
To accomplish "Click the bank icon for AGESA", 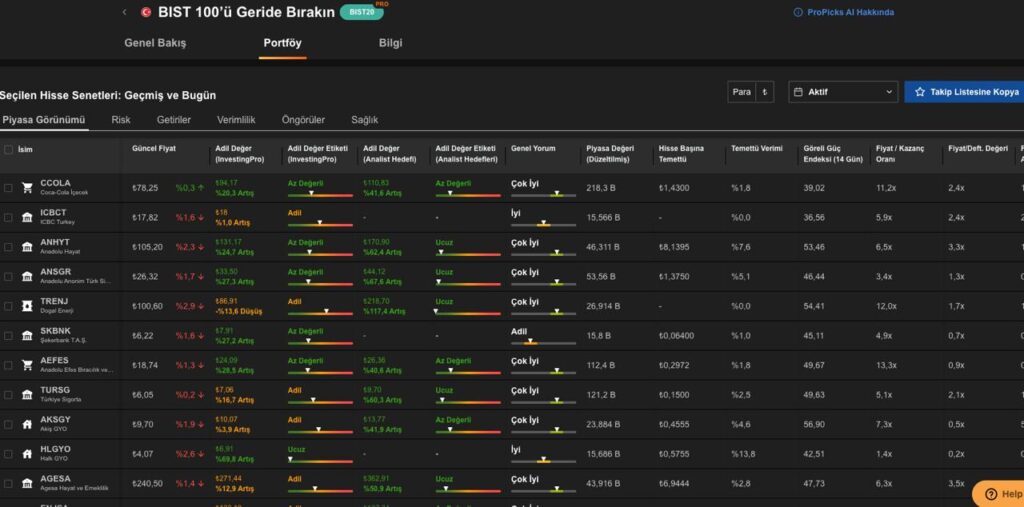I will (27, 483).
